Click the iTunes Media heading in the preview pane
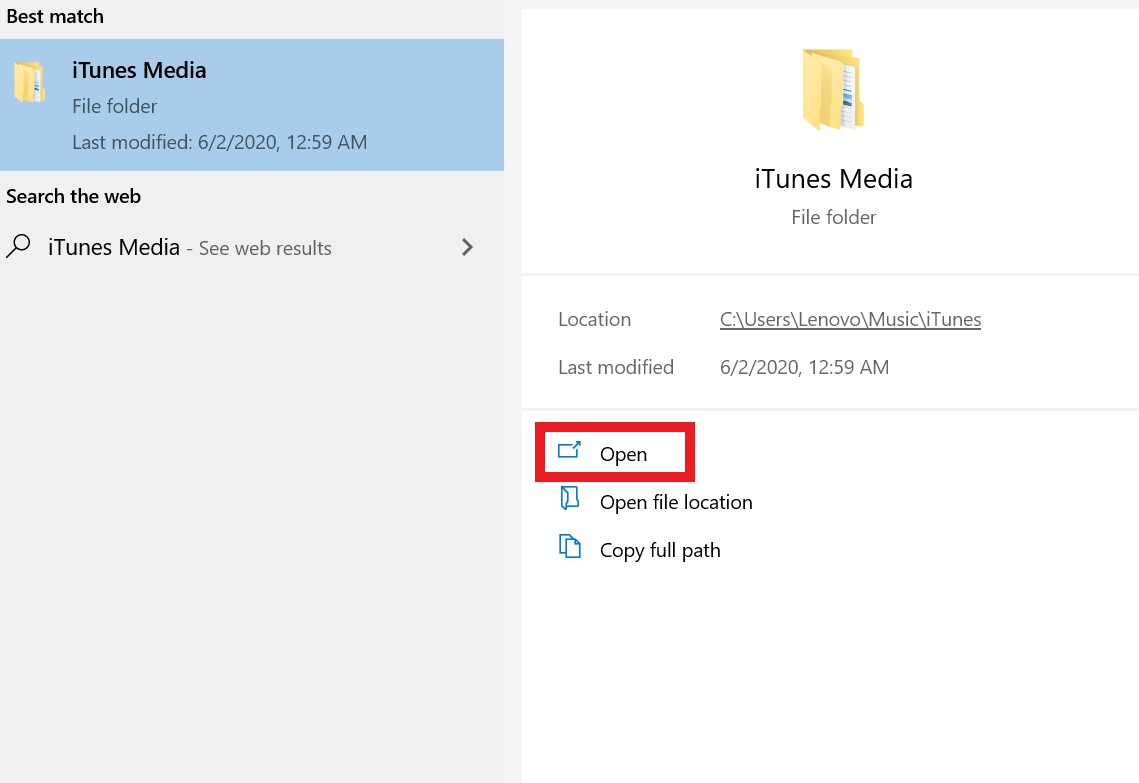Viewport: 1139px width, 783px height. point(833,179)
